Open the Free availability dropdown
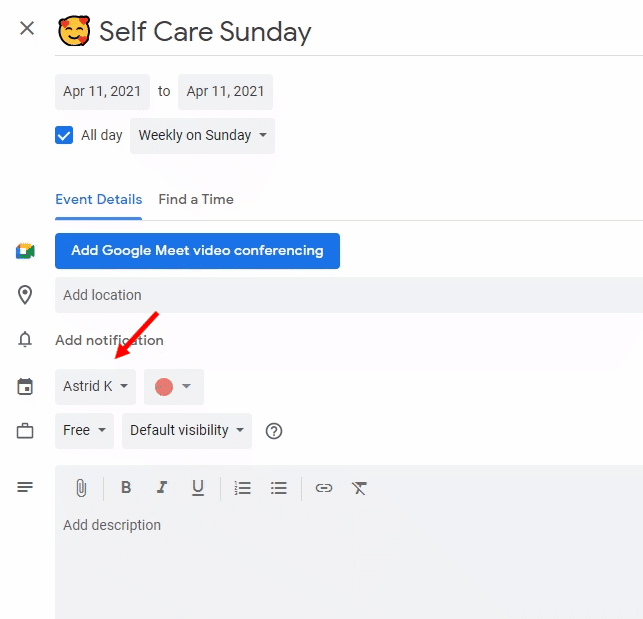This screenshot has height=619, width=643. [x=84, y=431]
